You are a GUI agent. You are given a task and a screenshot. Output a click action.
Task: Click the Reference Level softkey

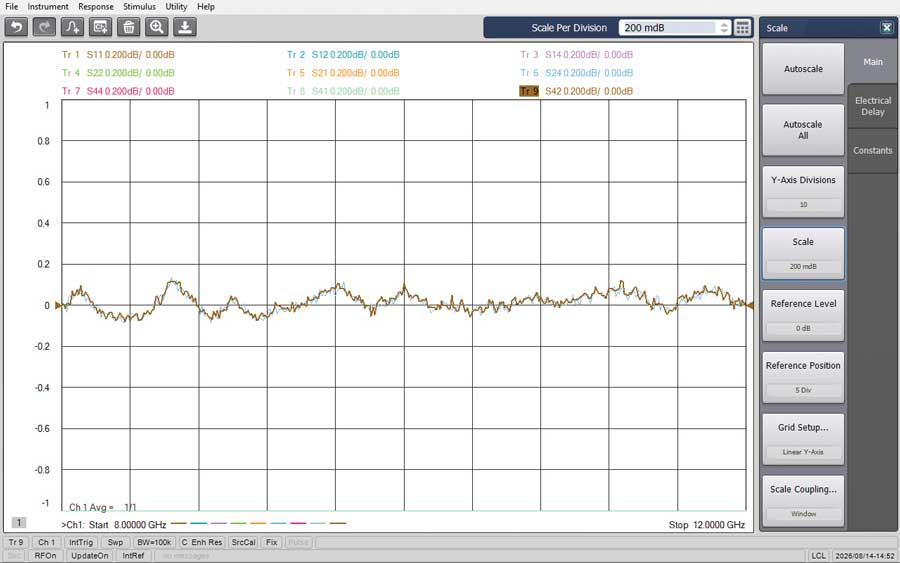(x=803, y=316)
